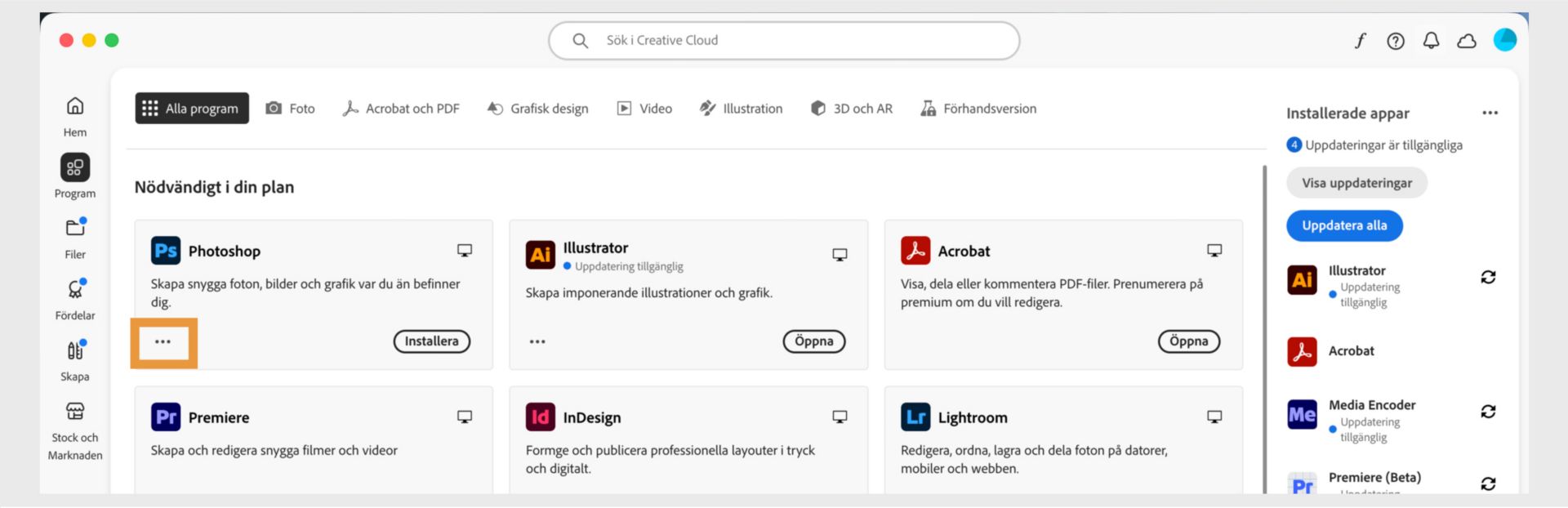1568x508 pixels.
Task: Open Installerade appar more options menu
Action: click(x=1490, y=113)
